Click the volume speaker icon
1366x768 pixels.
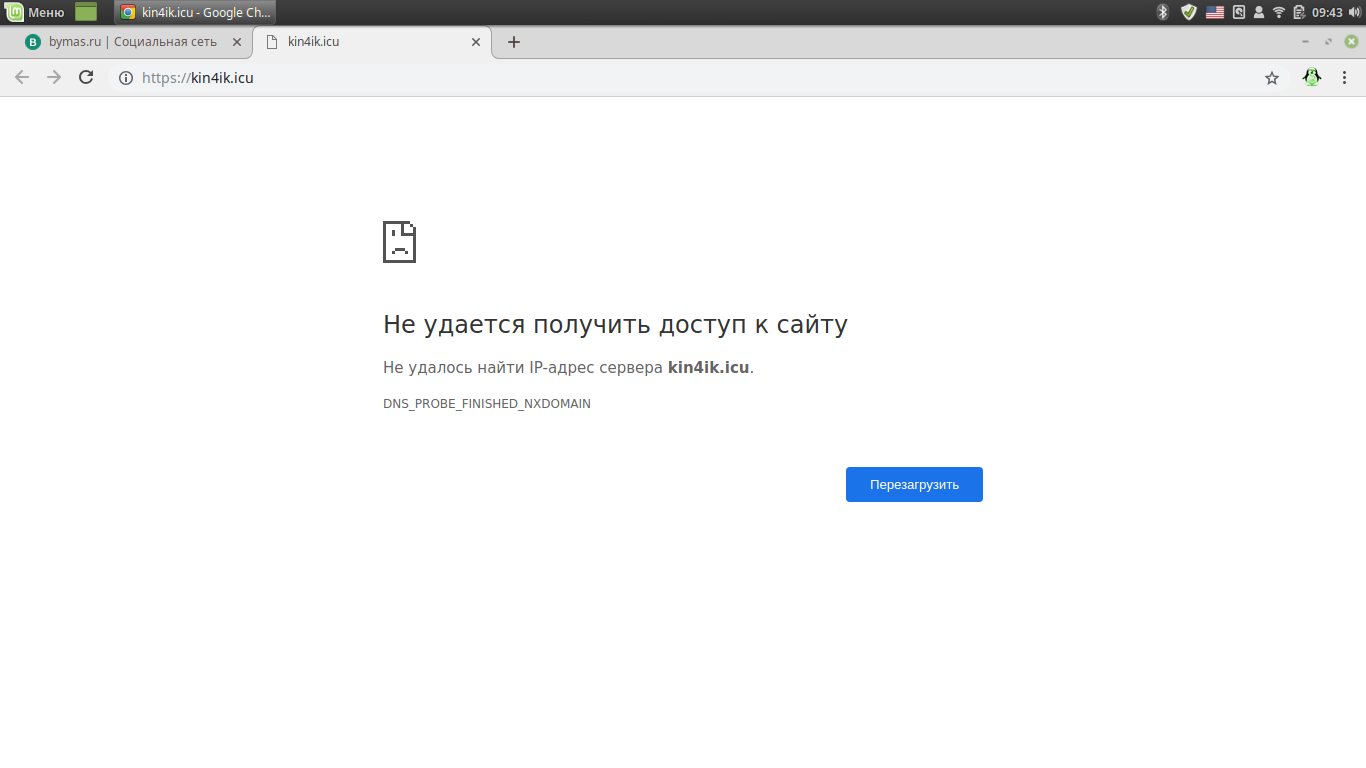1354,12
